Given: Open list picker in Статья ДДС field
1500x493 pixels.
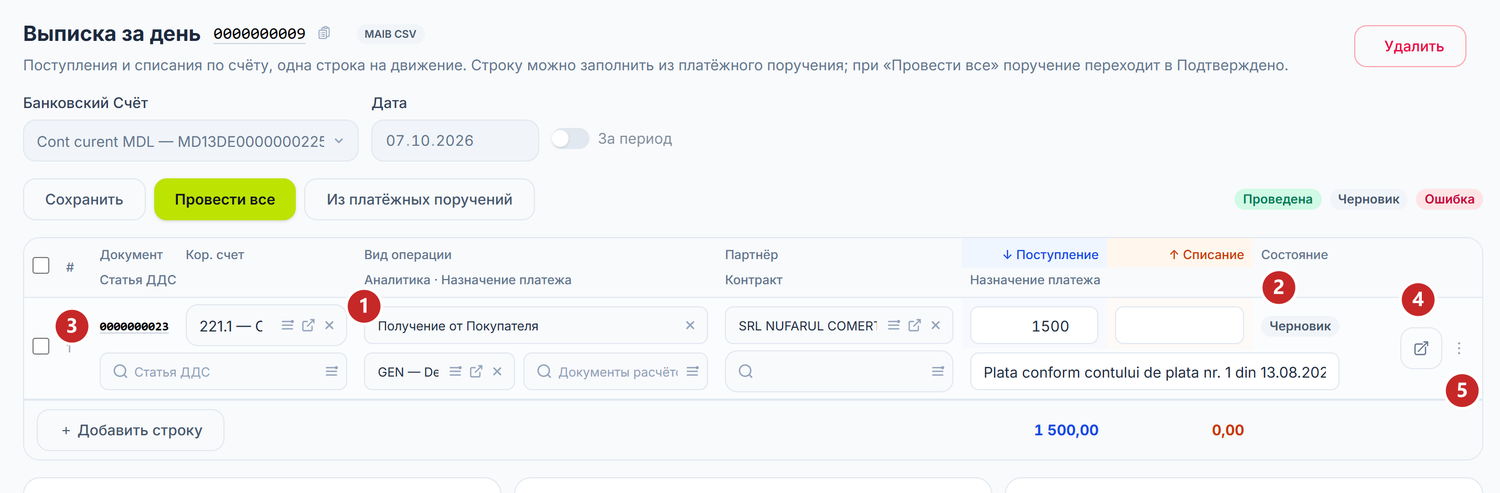Looking at the screenshot, I should (x=331, y=371).
